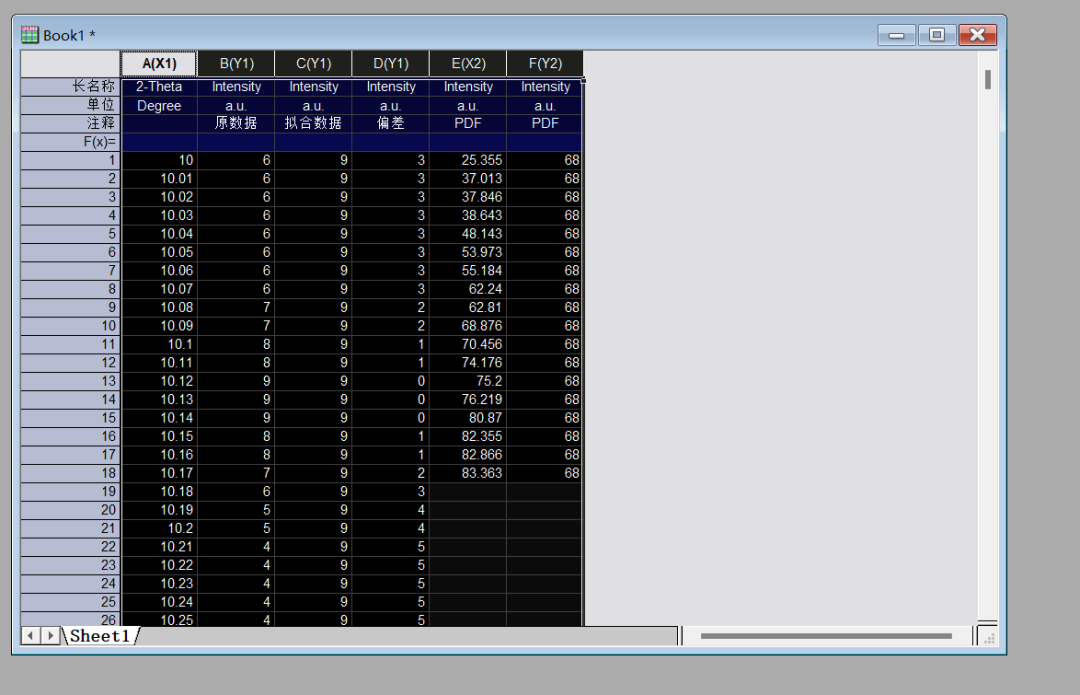Click the select-all corner above the row labels
The image size is (1080, 695).
click(x=70, y=64)
